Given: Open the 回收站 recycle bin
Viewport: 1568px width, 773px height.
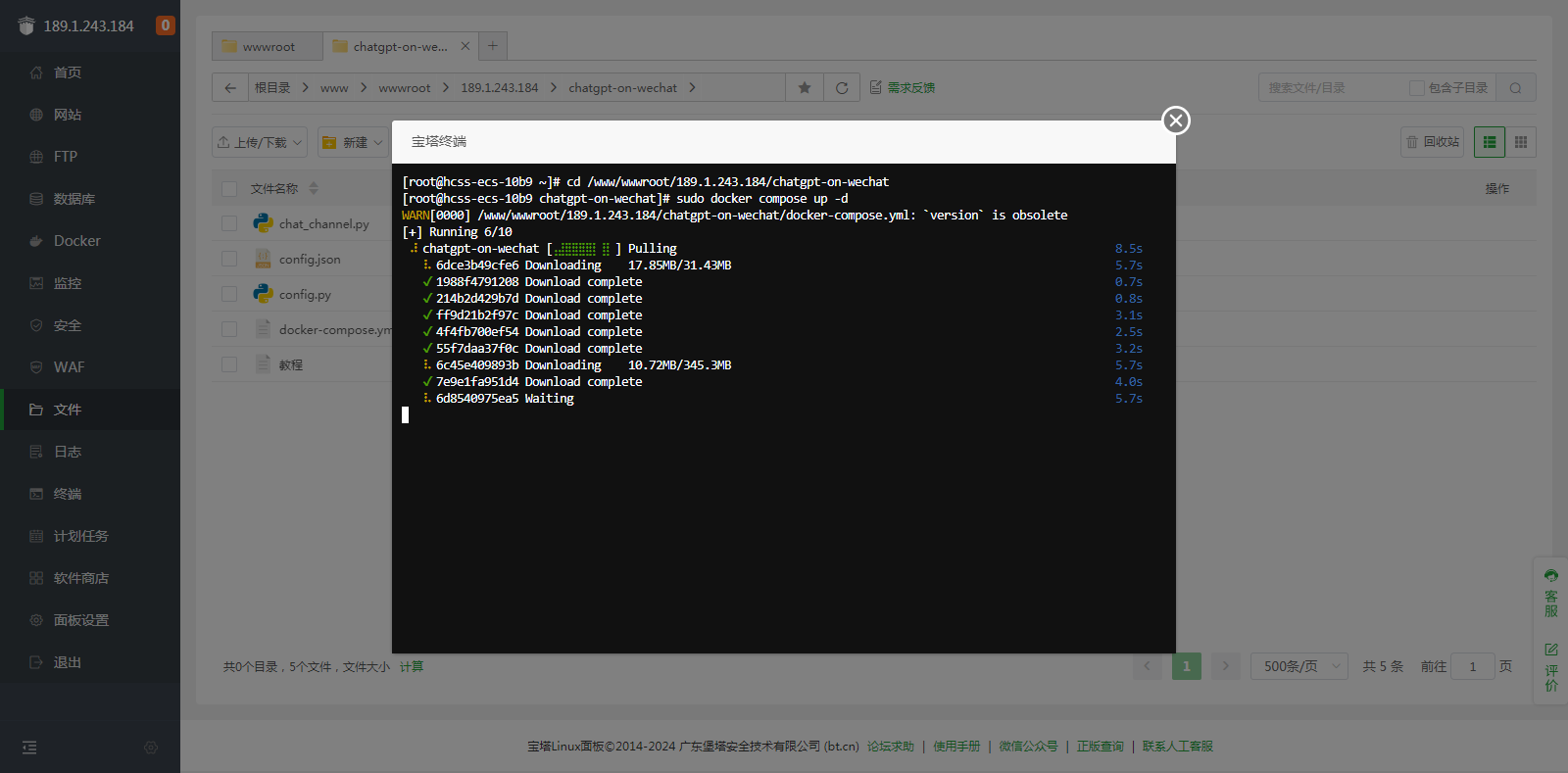Looking at the screenshot, I should [x=1433, y=142].
